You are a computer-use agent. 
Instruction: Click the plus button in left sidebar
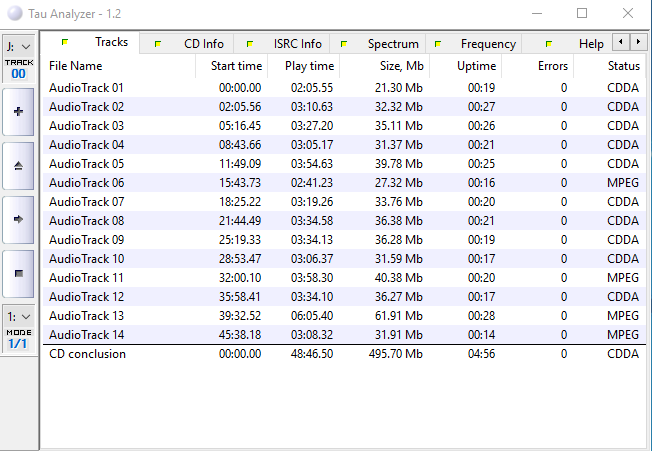(19, 112)
